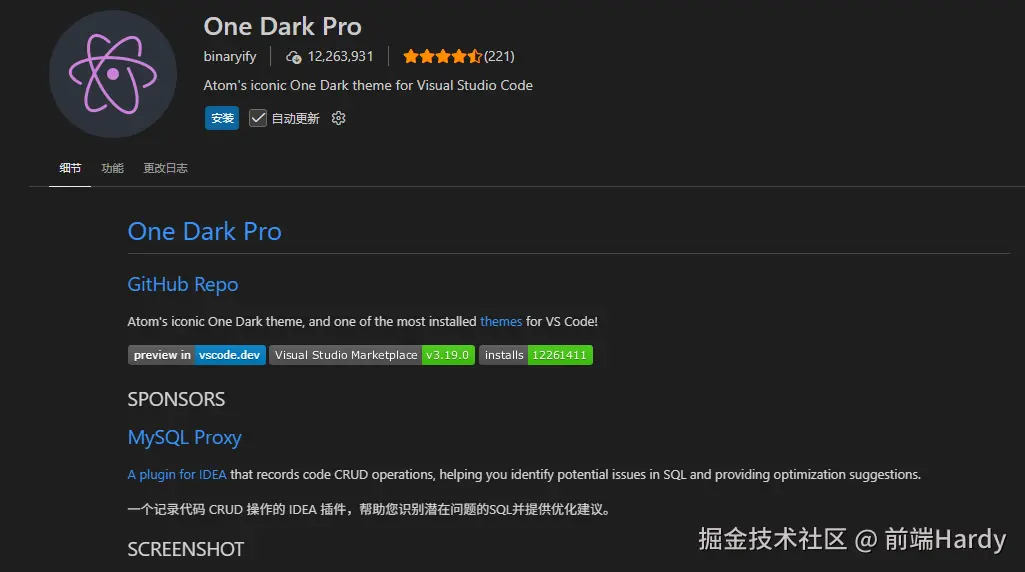Click the A plugin for IDEA link
This screenshot has height=572, width=1025.
pos(176,475)
